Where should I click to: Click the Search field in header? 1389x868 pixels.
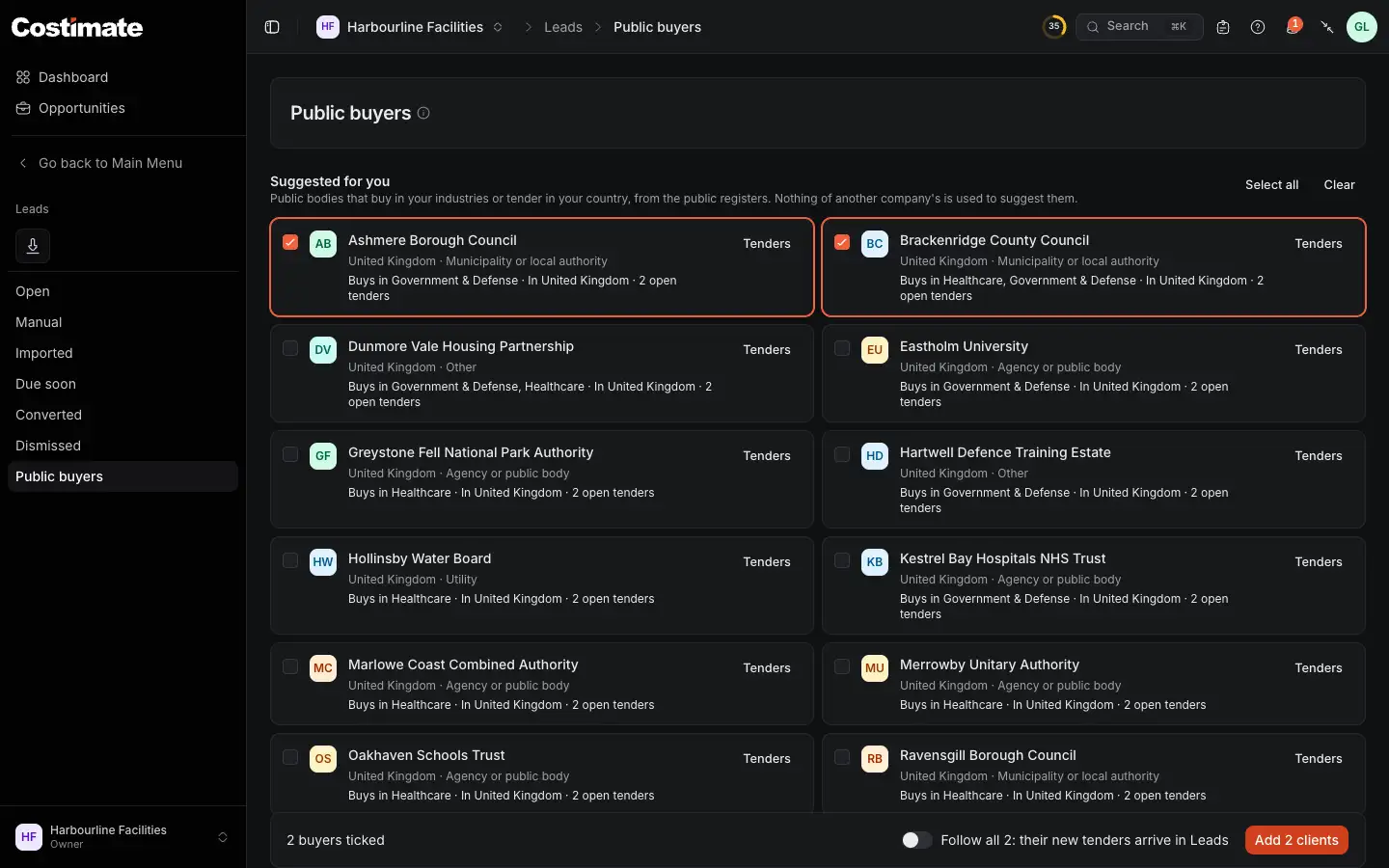tap(1139, 27)
